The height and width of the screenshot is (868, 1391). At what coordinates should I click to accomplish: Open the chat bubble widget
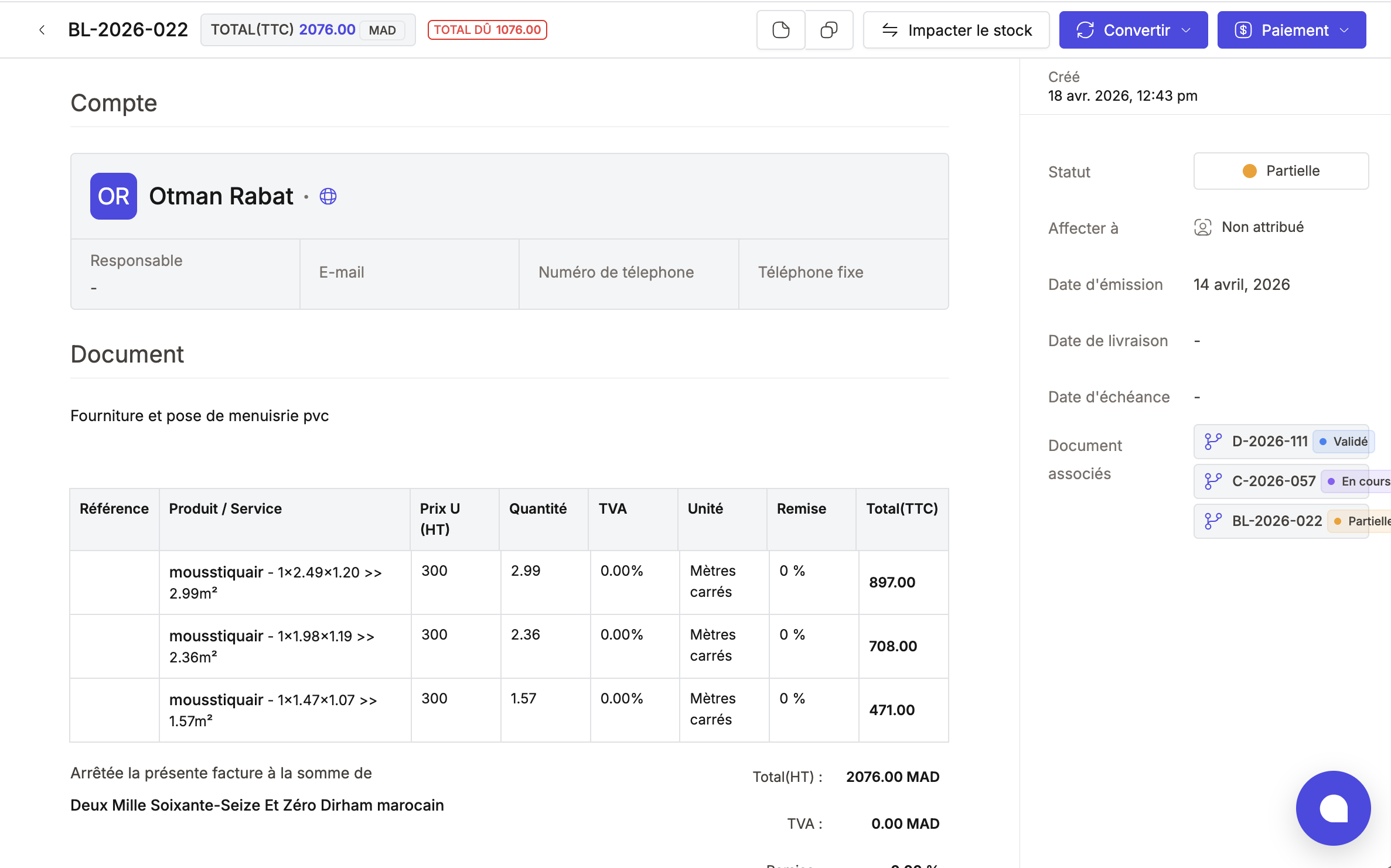coord(1333,808)
